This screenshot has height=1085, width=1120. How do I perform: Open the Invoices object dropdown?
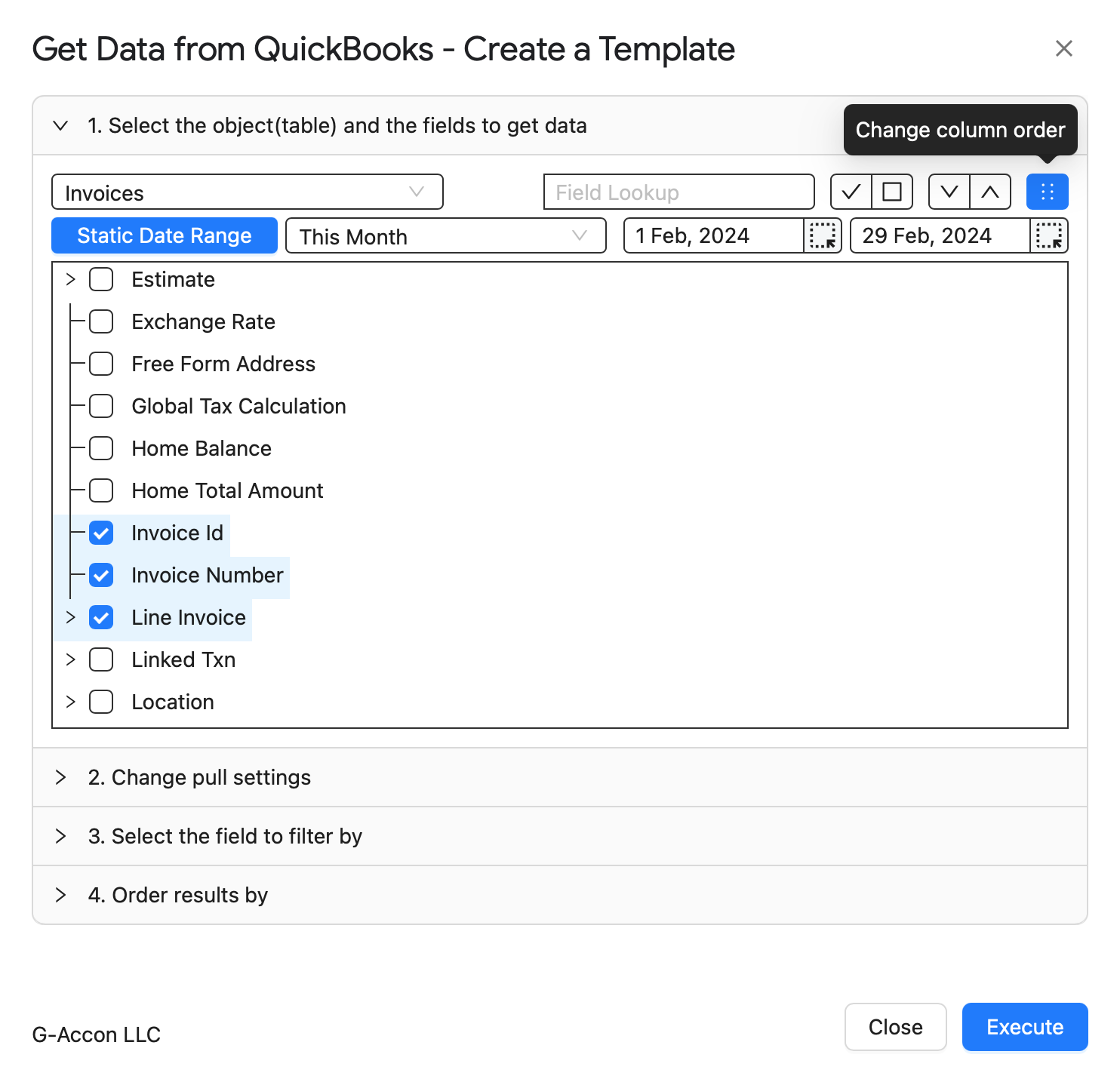click(247, 192)
